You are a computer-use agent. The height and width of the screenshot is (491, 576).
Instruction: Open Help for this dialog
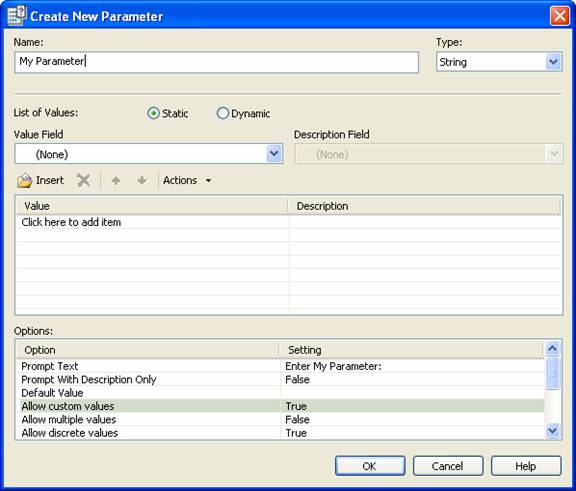[526, 466]
